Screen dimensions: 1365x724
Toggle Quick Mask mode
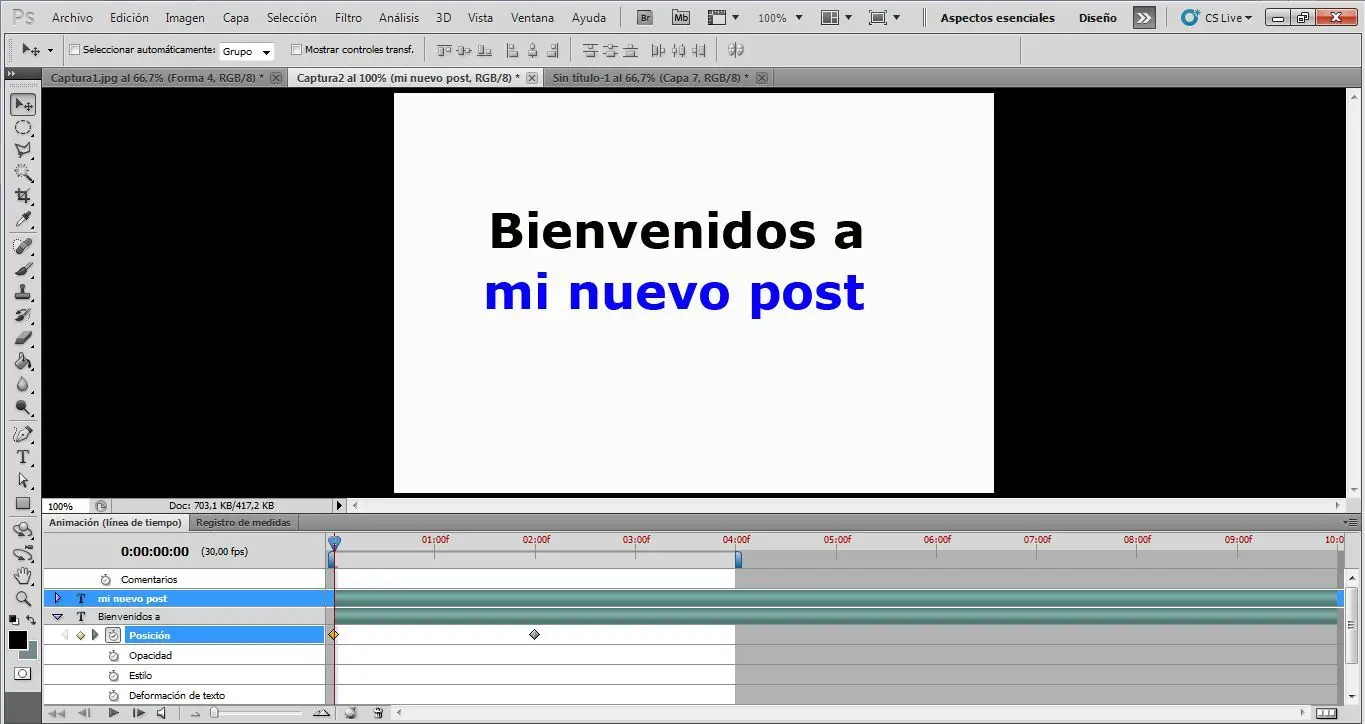coord(22,674)
